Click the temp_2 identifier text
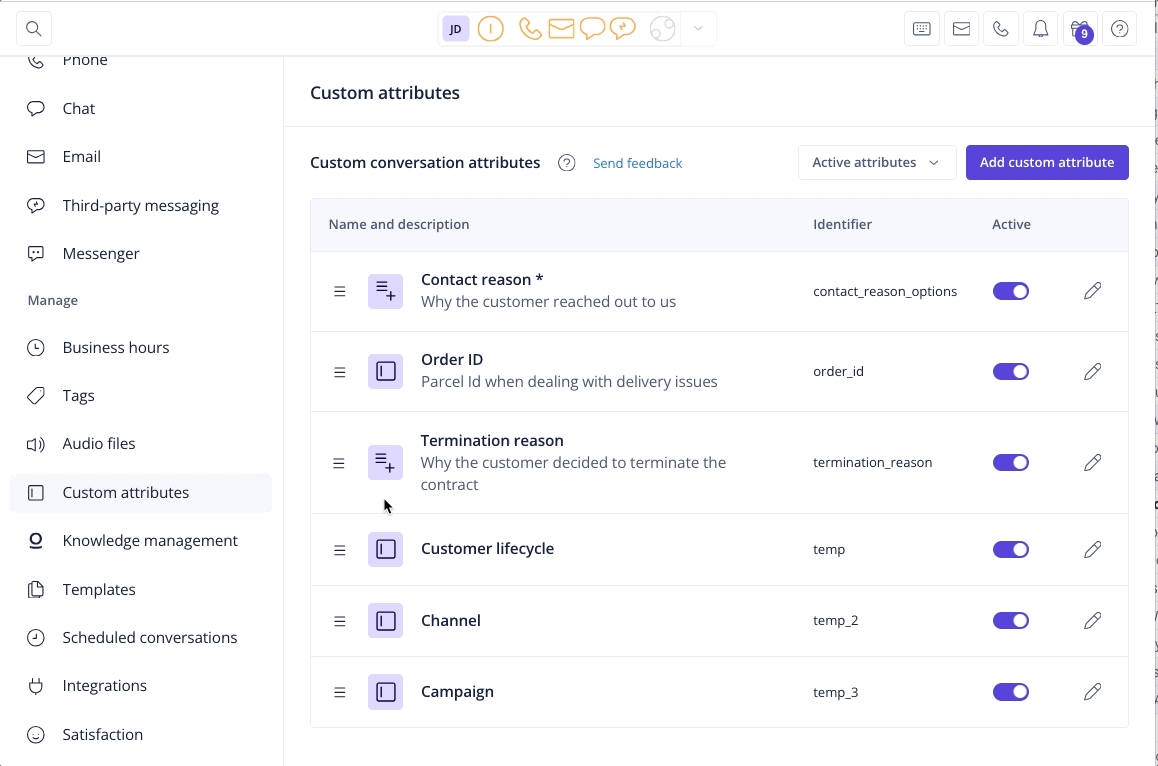The image size is (1158, 766). pos(835,620)
